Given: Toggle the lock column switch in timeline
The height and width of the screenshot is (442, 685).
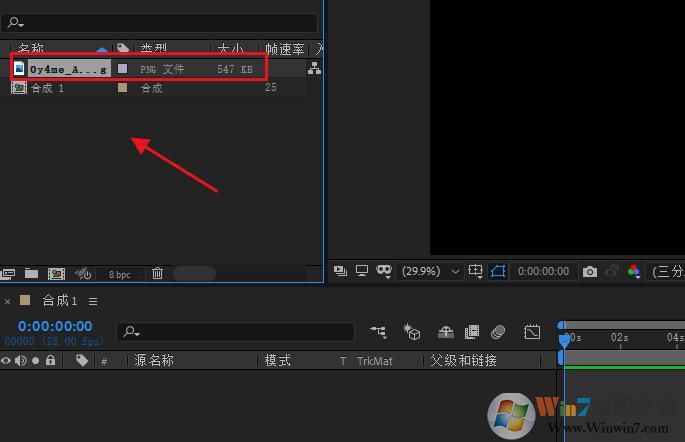Looking at the screenshot, I should tap(50, 361).
